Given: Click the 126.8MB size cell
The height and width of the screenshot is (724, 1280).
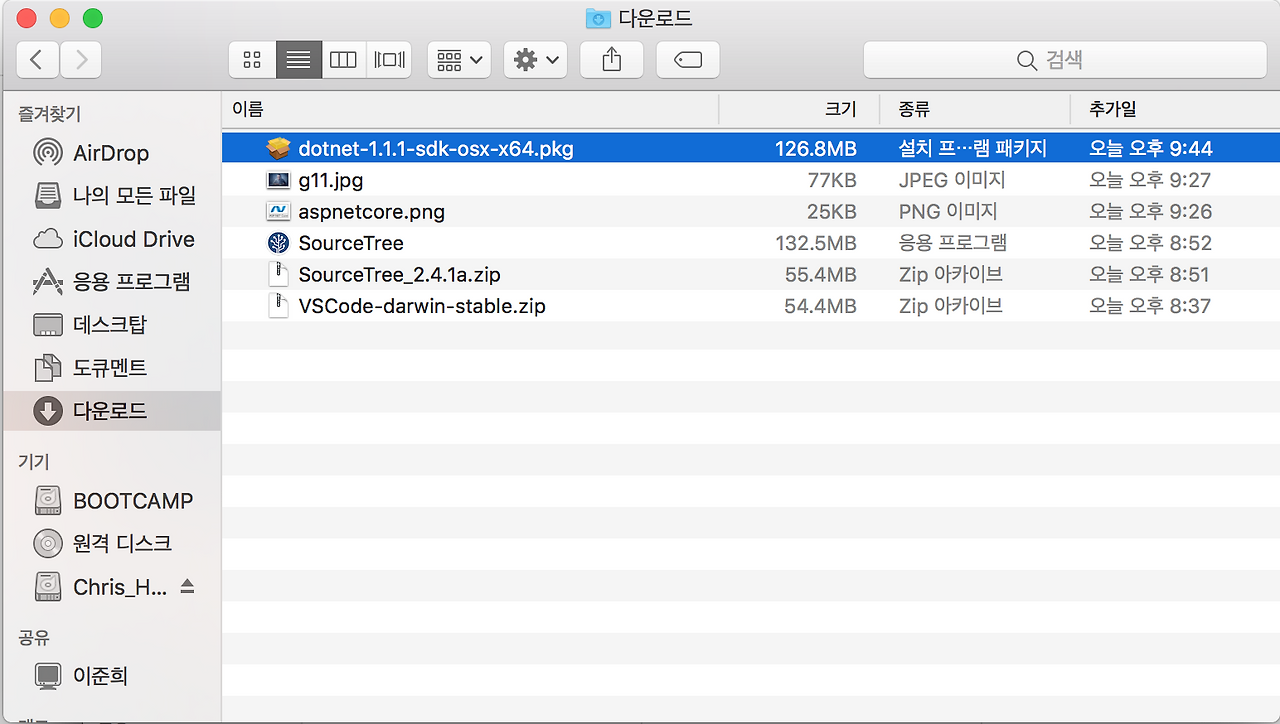Looking at the screenshot, I should coord(815,149).
